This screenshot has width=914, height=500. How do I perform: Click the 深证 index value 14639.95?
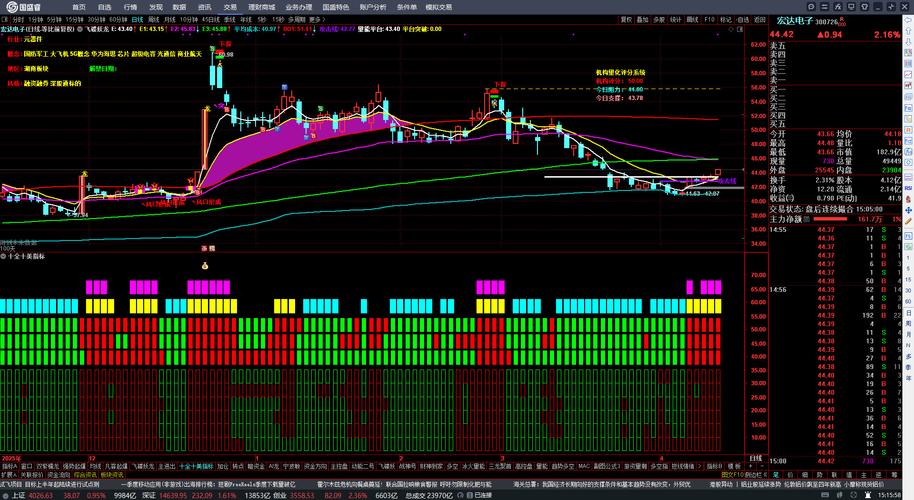click(172, 495)
